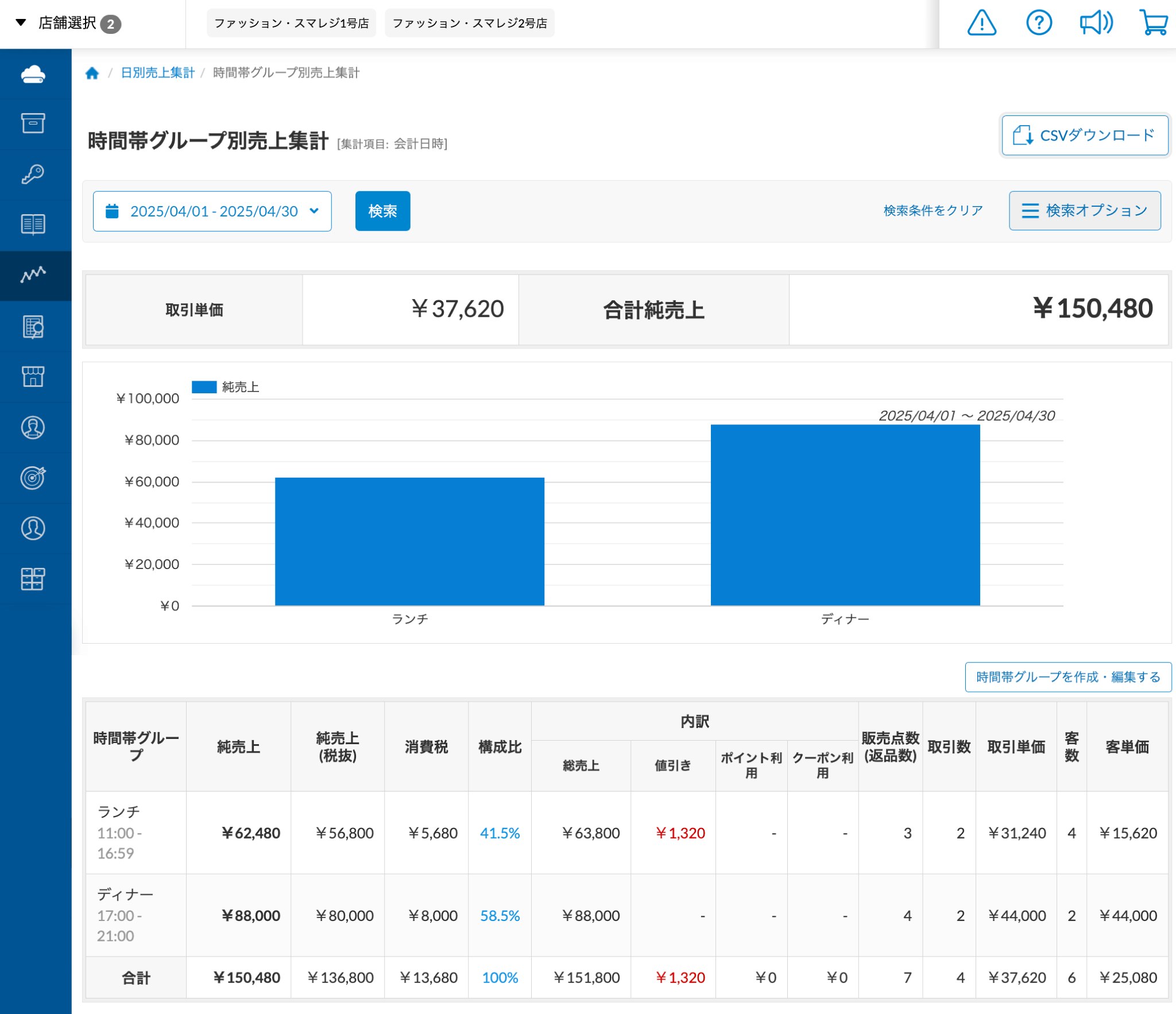This screenshot has width=1176, height=1014.
Task: Open the cloud home icon in sidebar
Action: point(33,74)
